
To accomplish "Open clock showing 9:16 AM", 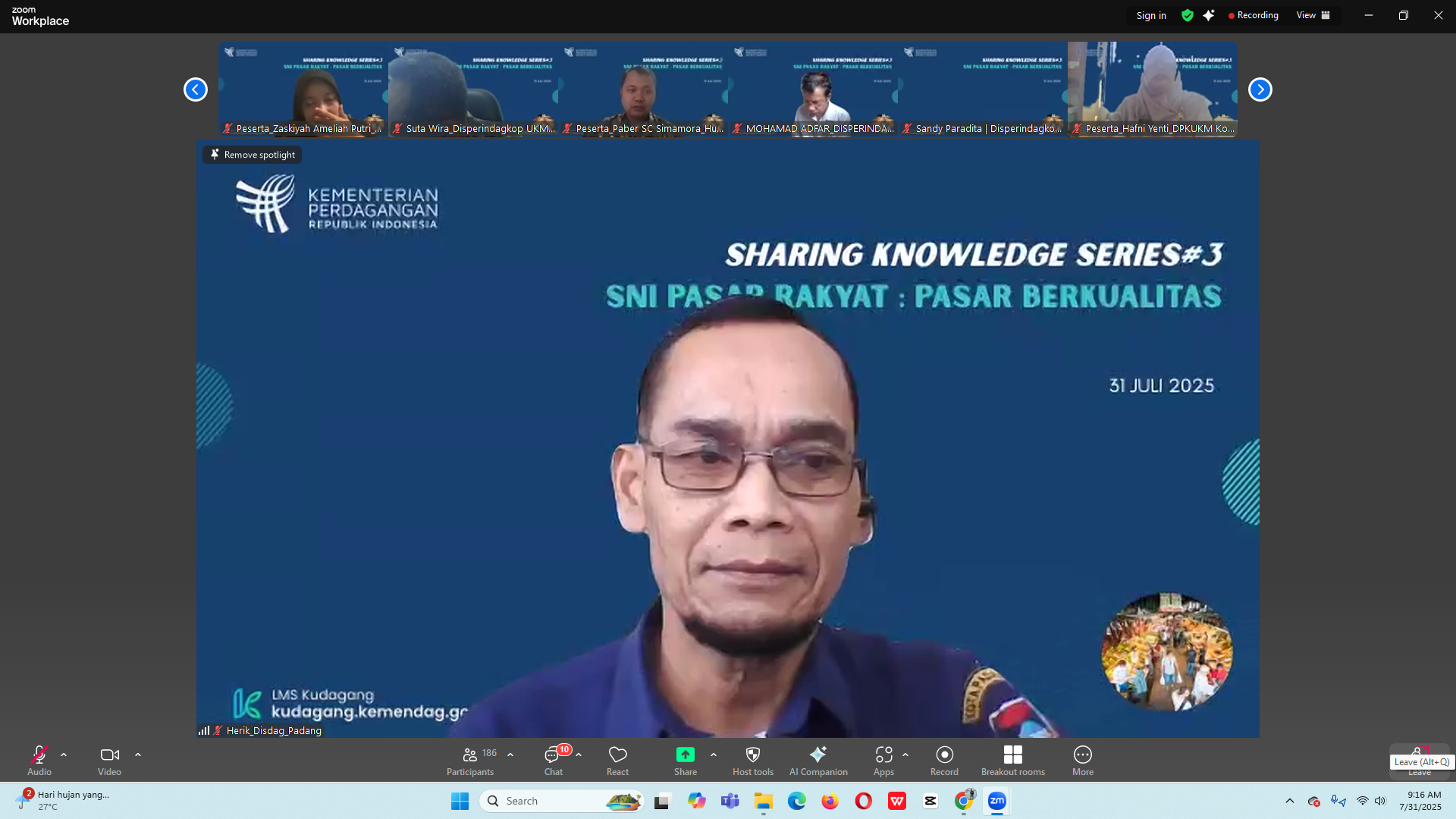I will [1420, 801].
